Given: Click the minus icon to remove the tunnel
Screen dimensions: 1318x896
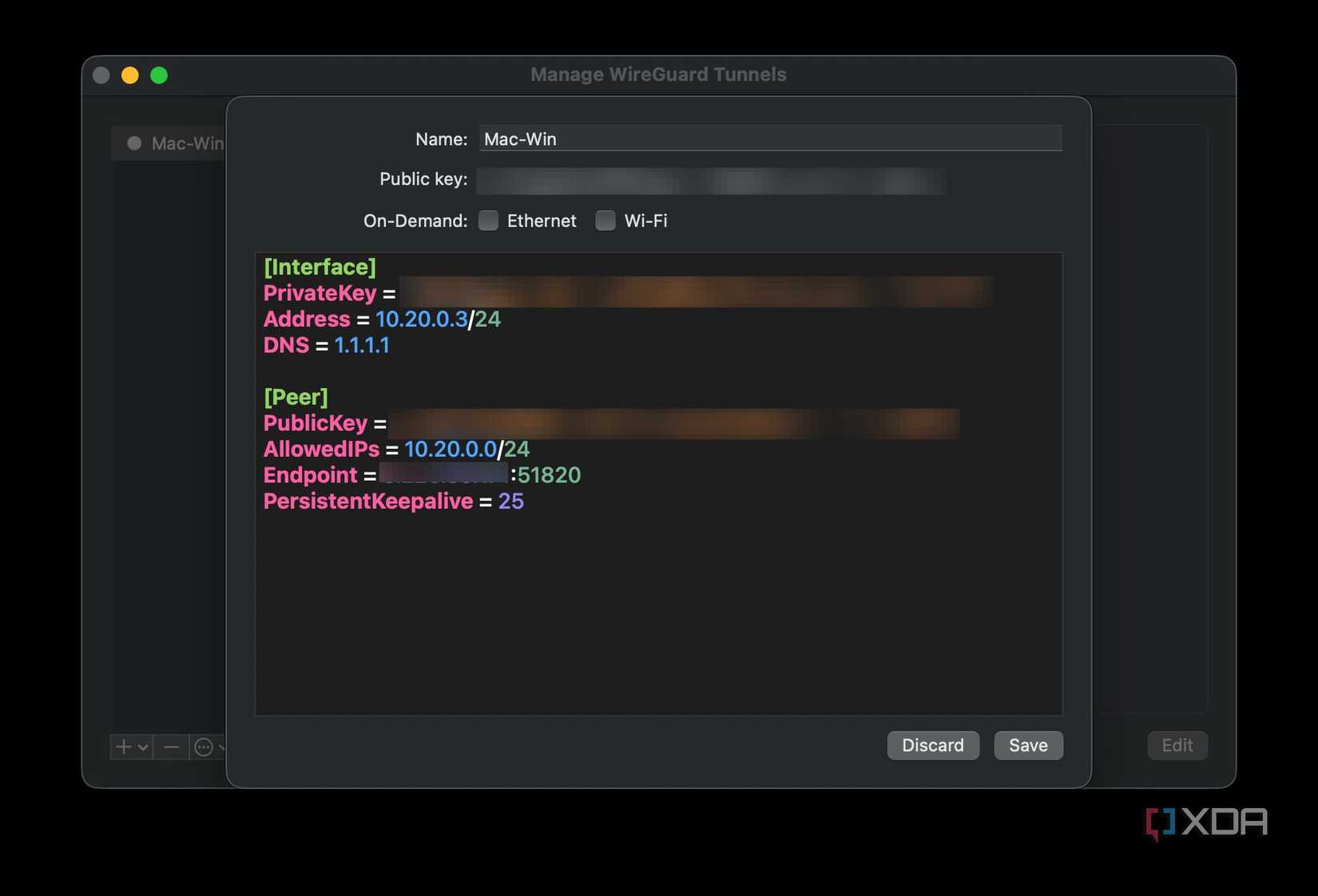Looking at the screenshot, I should (171, 747).
